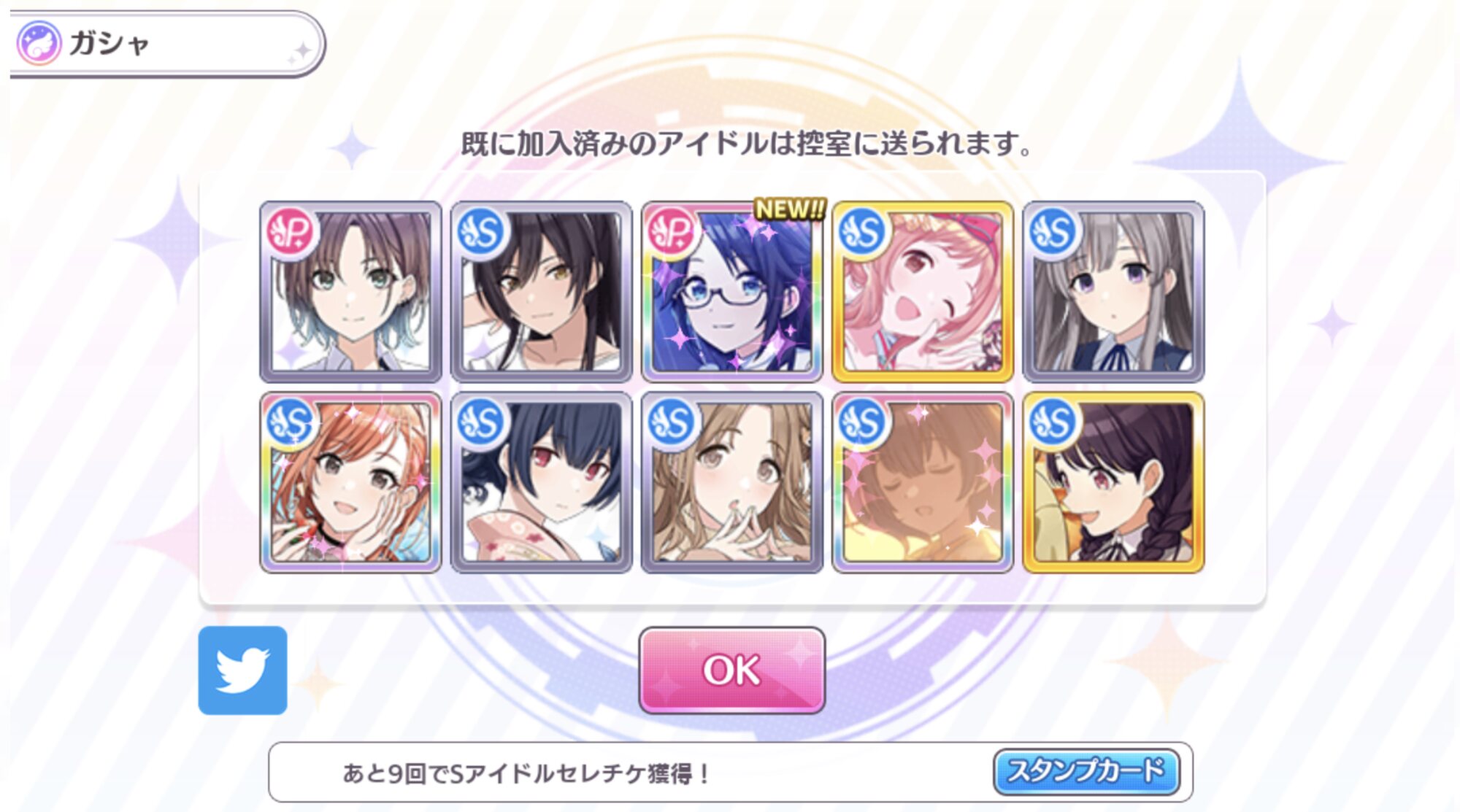Click the NEW!! label on blue-haired card

tap(790, 209)
